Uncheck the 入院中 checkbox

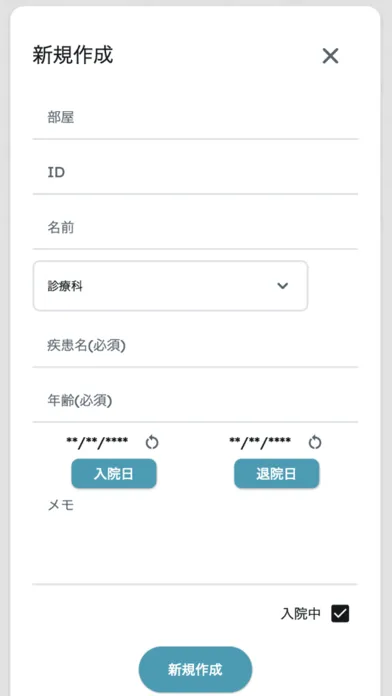click(x=341, y=613)
